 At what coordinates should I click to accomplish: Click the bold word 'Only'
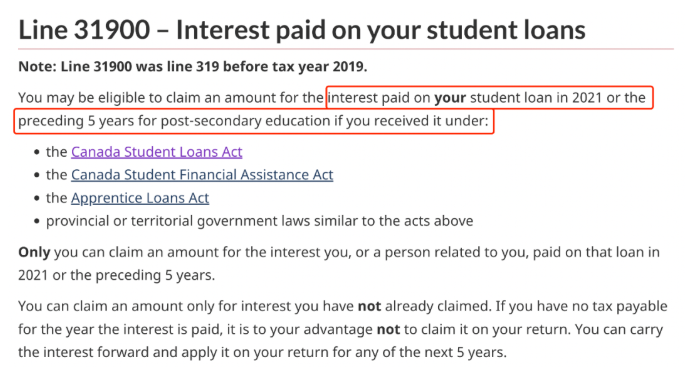(x=34, y=252)
